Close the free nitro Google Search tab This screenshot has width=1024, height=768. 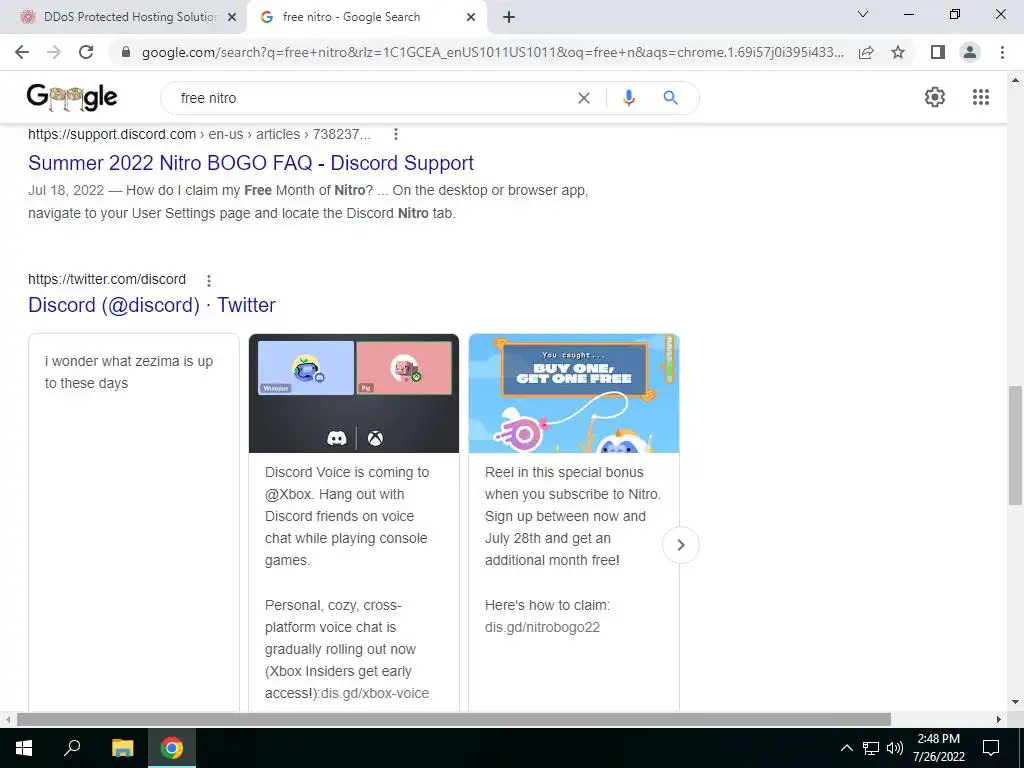[x=471, y=17]
